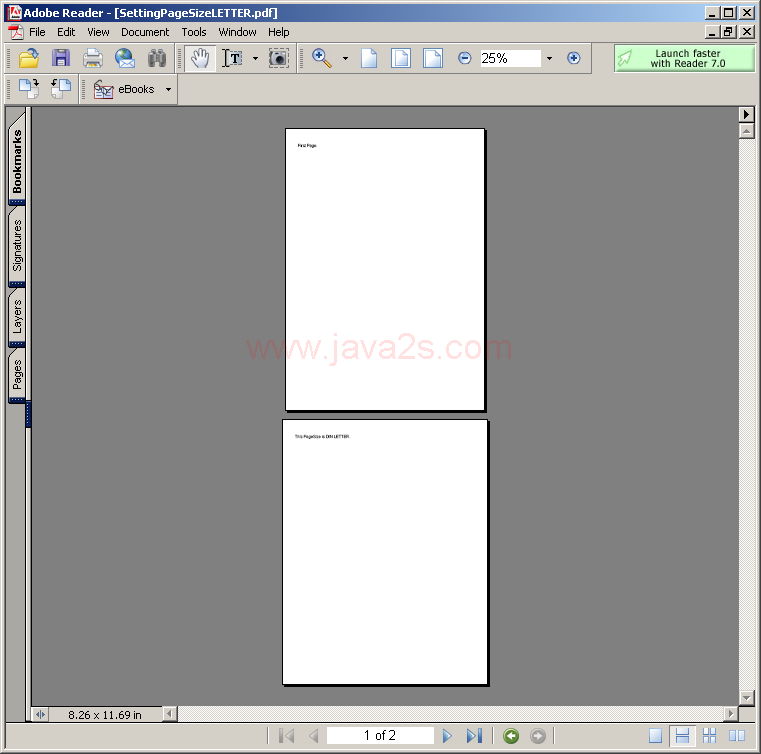Click horizontal scrollbar left arrow
Viewport: 761px width, 754px height.
(x=169, y=713)
